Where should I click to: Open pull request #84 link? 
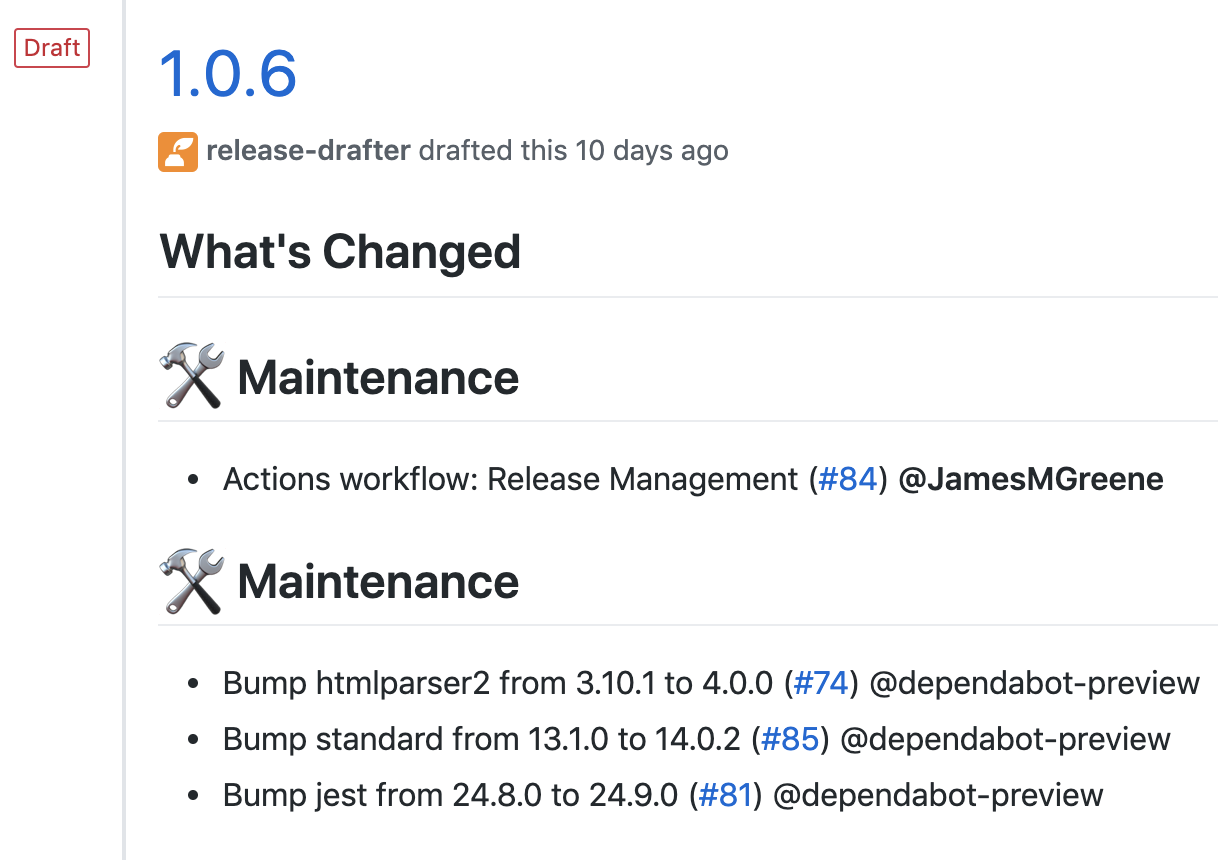[847, 479]
